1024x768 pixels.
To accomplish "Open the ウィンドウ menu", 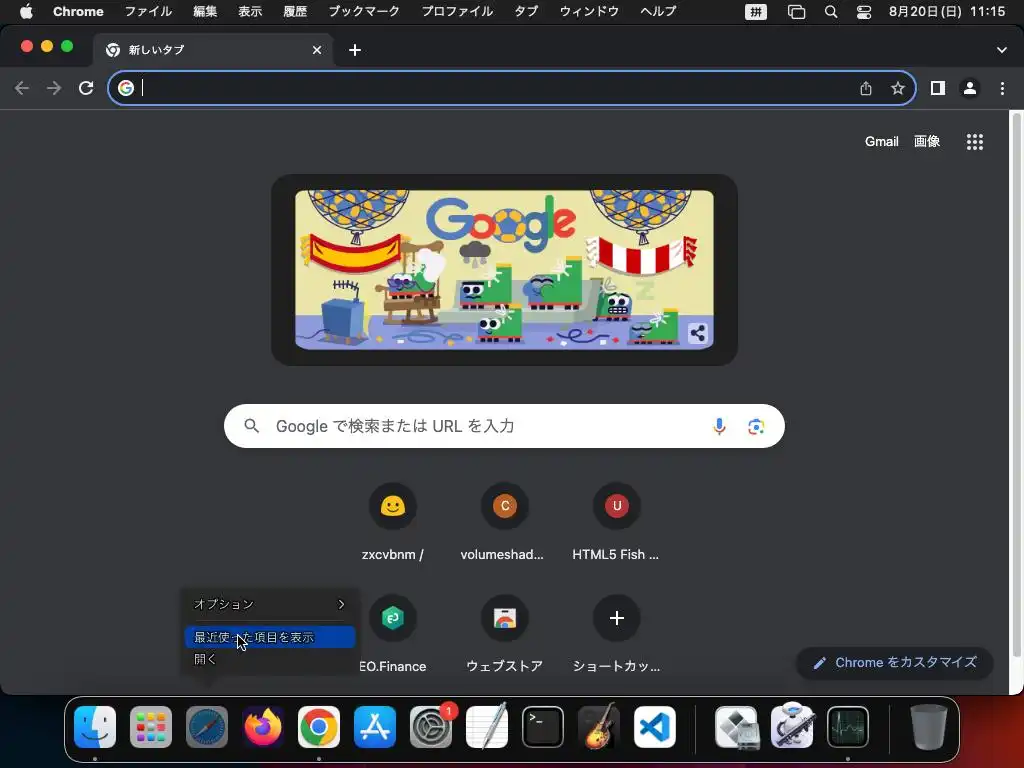I will click(x=589, y=12).
